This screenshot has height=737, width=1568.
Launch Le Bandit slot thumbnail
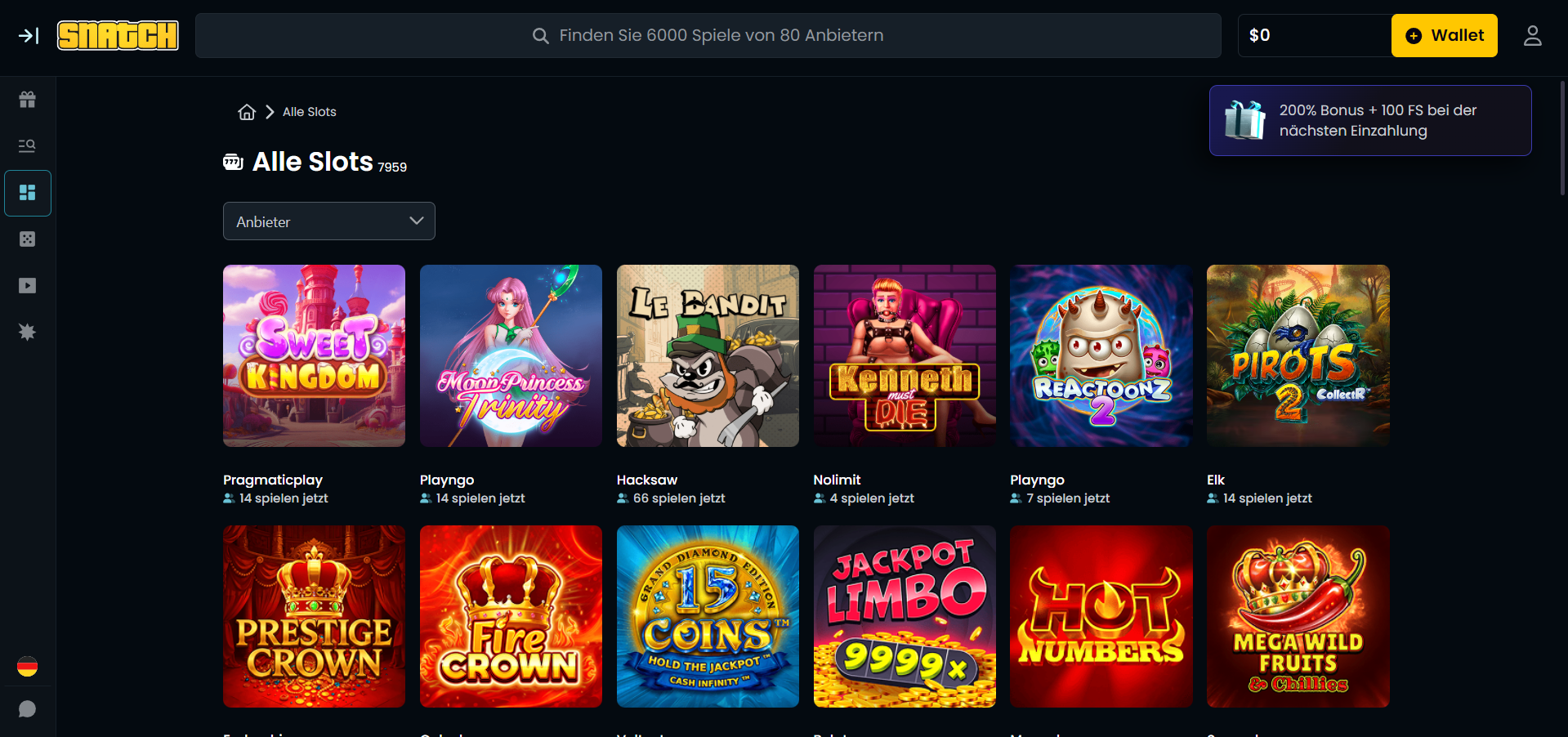(708, 355)
